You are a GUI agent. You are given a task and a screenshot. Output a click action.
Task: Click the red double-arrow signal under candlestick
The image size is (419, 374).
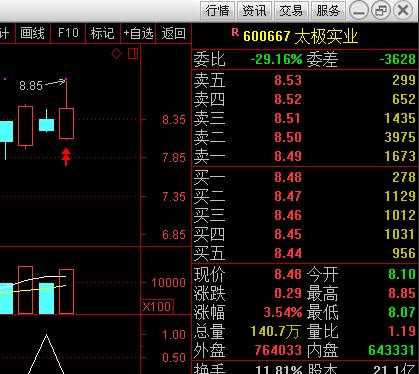(66, 157)
